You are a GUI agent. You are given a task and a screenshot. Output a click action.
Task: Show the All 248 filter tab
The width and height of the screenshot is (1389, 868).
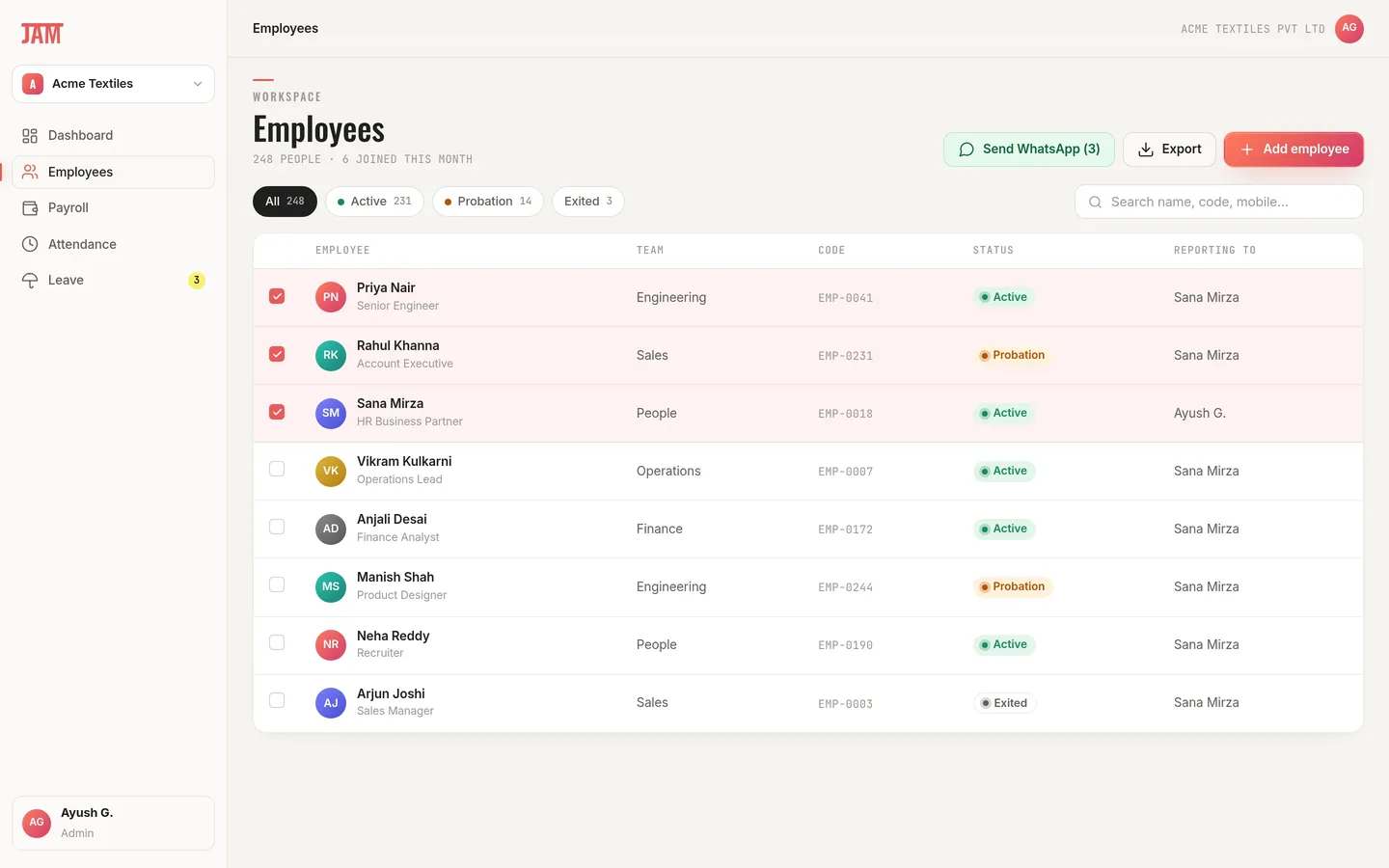pyautogui.click(x=285, y=202)
